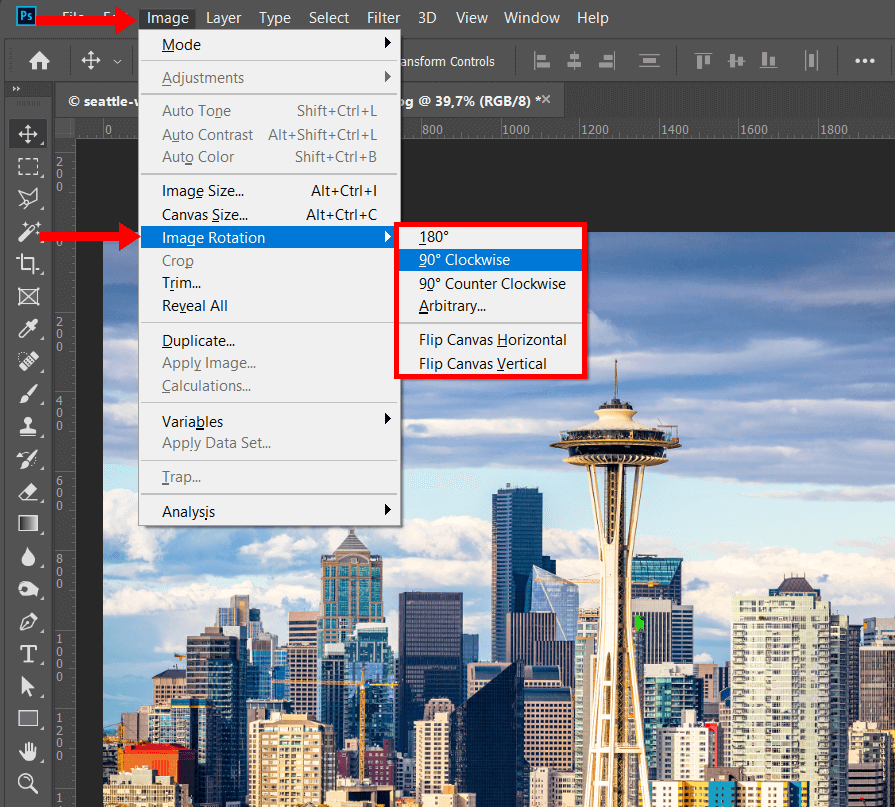Open the Photoshop Home screen

(x=37, y=60)
